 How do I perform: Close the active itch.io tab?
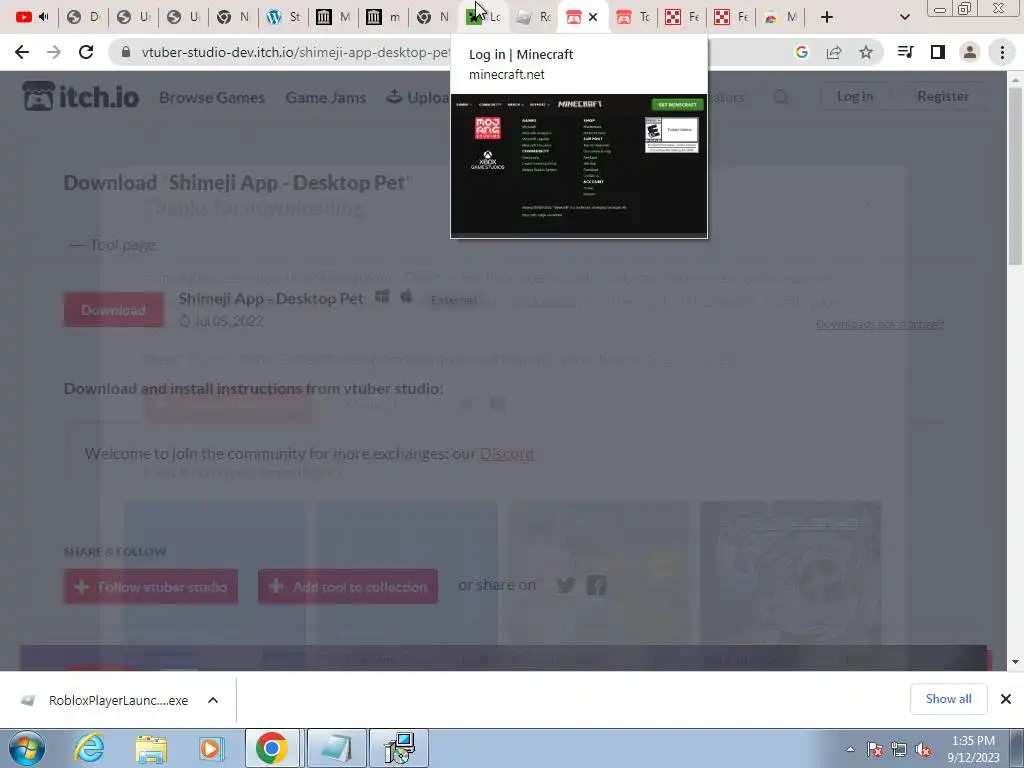[x=593, y=17]
